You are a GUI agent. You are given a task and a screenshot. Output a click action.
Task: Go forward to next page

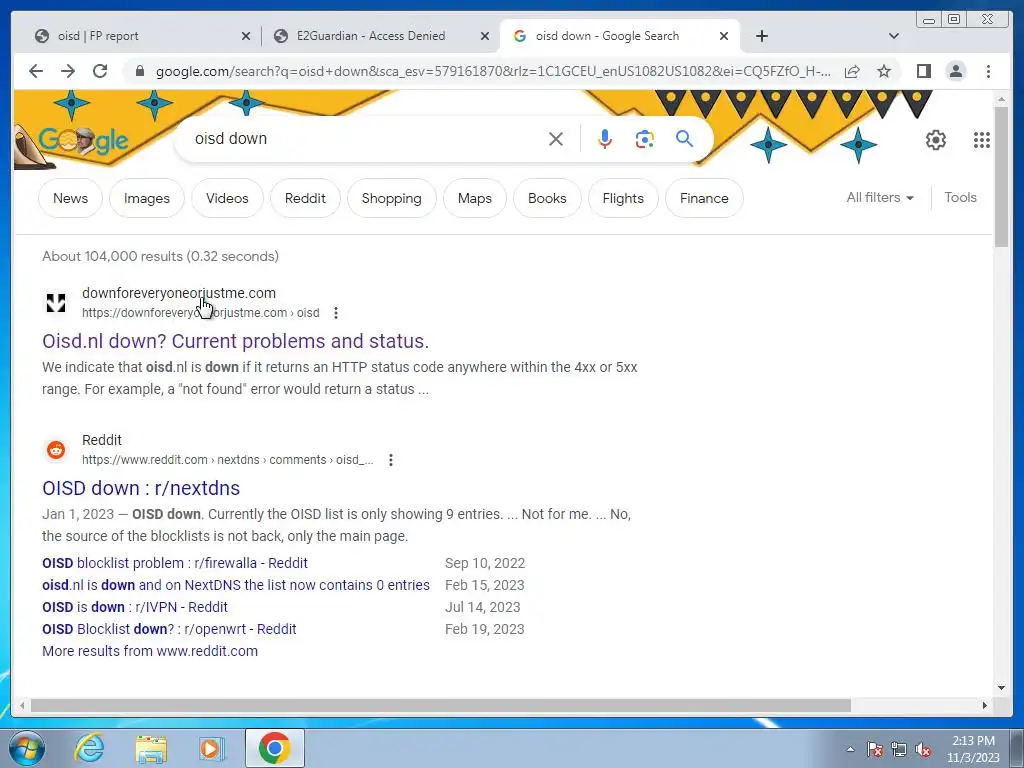[68, 71]
